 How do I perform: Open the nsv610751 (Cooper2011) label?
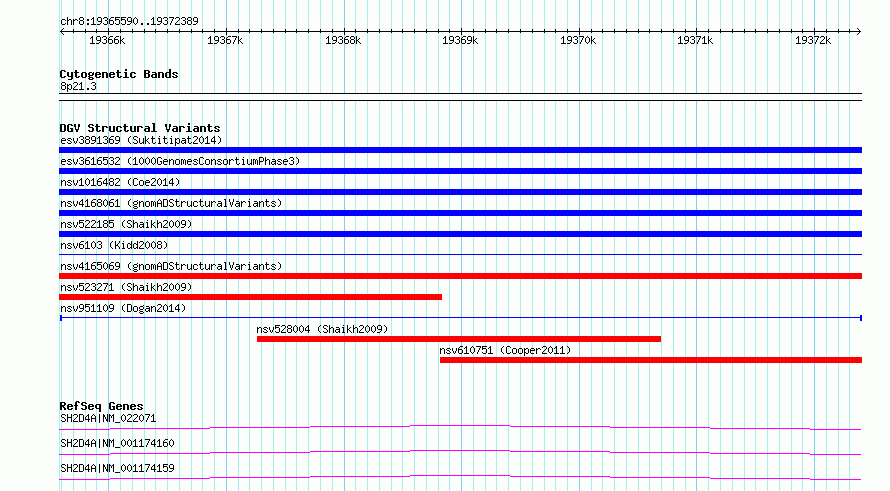(505, 350)
